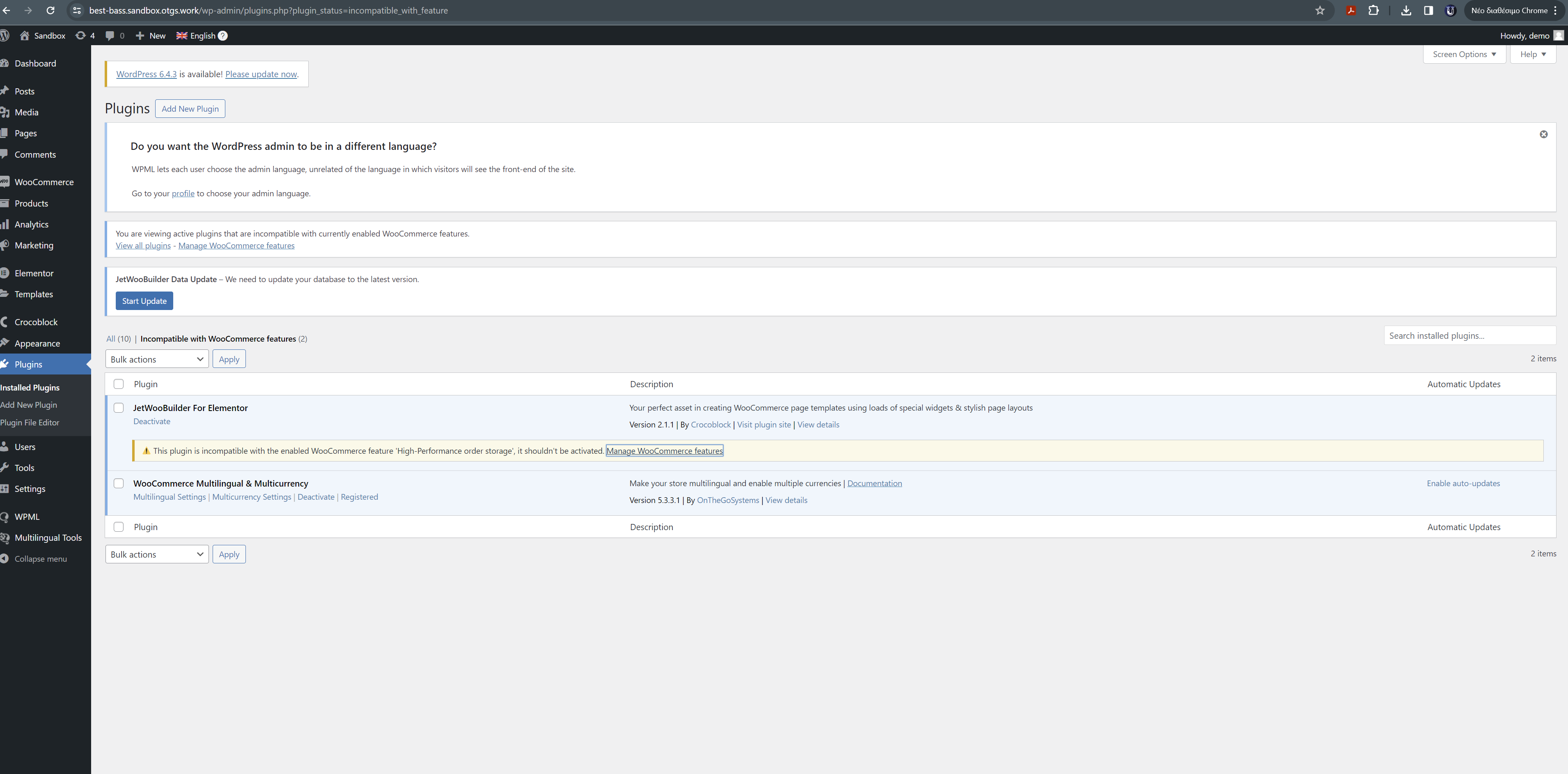Click the browser back arrow
Screen dimensions: 1568x774
(6, 10)
